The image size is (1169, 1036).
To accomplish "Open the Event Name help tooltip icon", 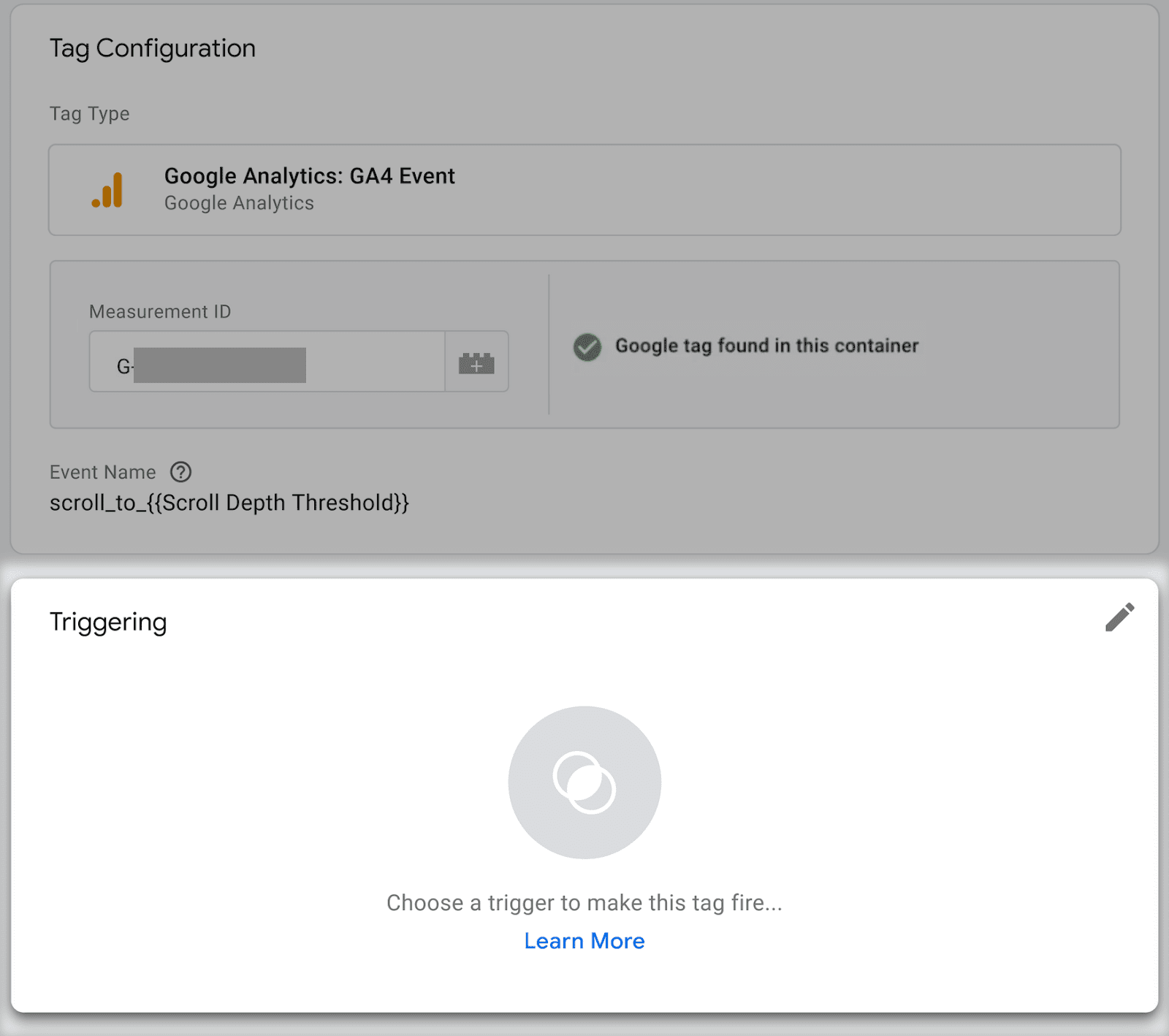I will (x=180, y=472).
